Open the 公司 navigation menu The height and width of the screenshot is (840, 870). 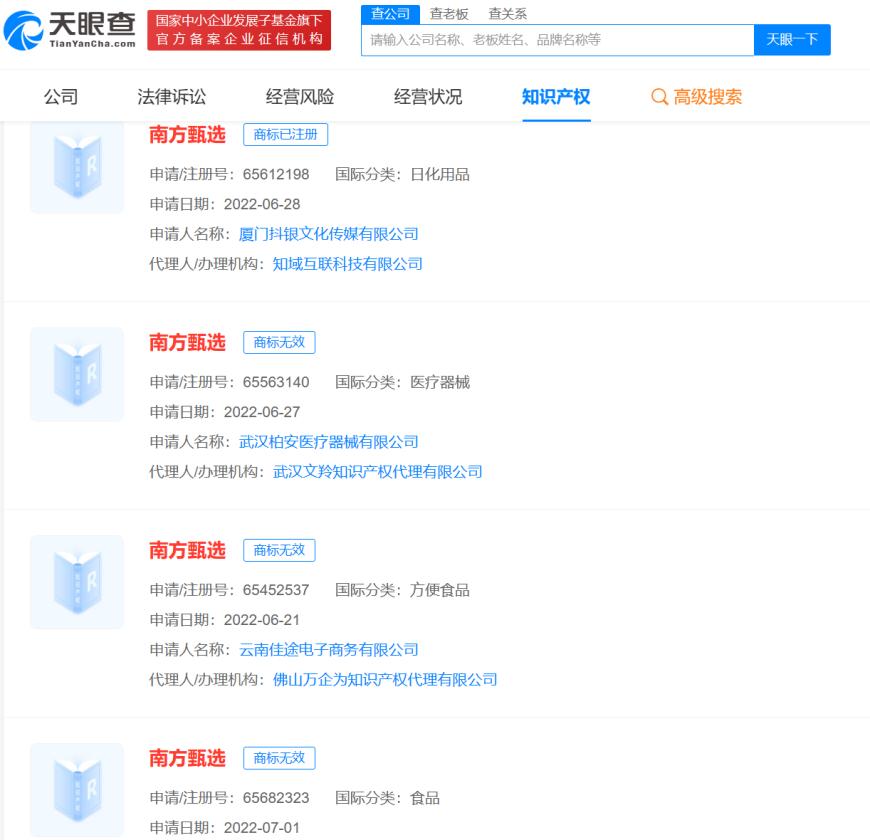pos(61,97)
